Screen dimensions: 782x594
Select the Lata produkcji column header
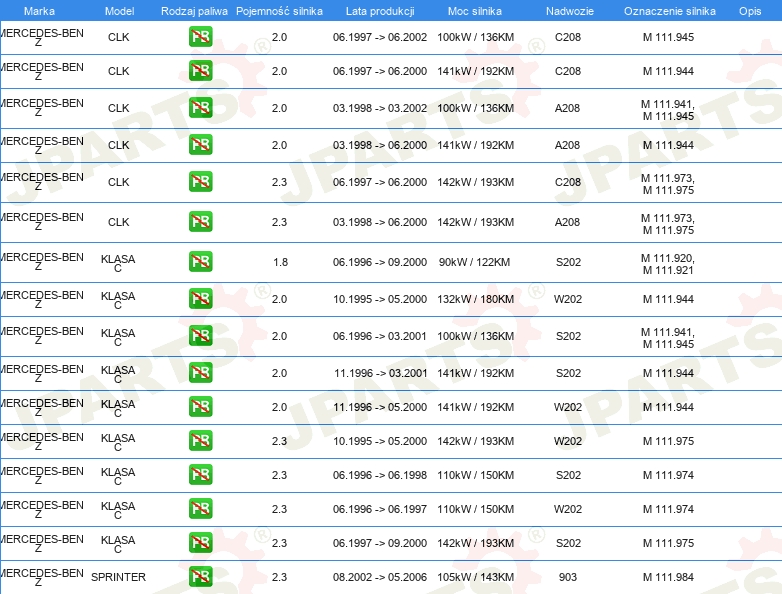(380, 11)
